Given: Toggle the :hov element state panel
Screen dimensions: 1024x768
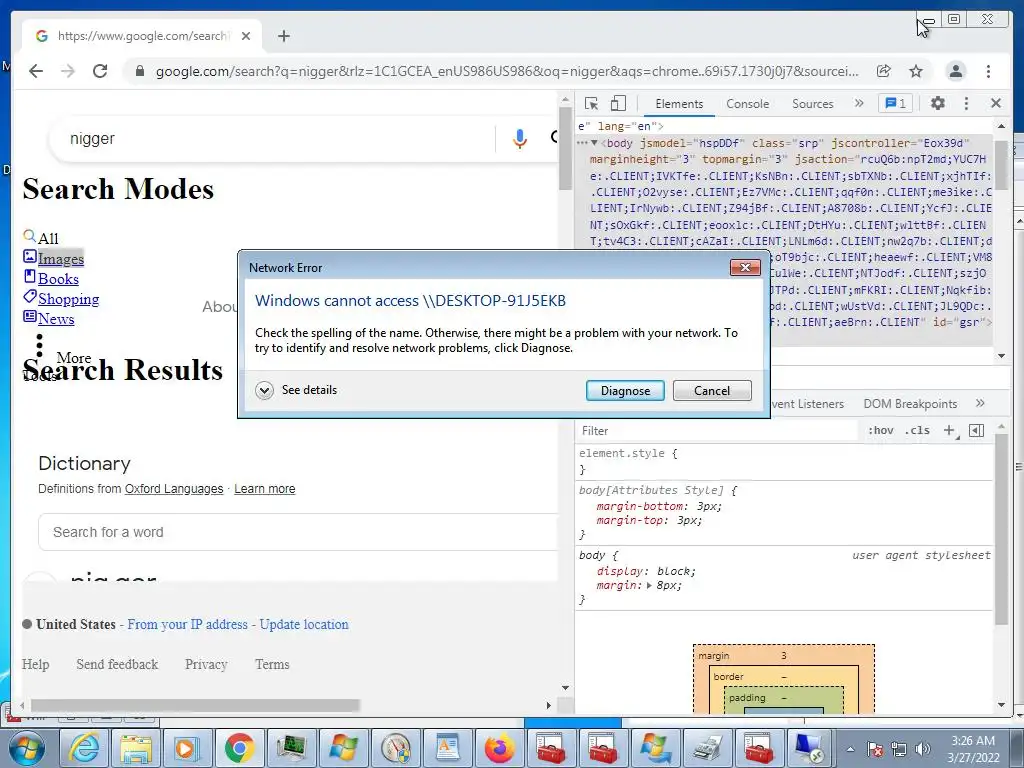Looking at the screenshot, I should pyautogui.click(x=880, y=430).
